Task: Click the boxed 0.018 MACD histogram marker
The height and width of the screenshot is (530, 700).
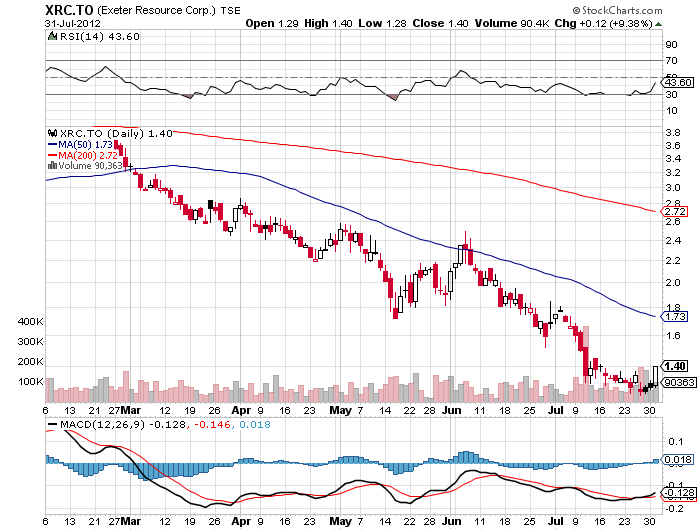Action: [x=678, y=459]
